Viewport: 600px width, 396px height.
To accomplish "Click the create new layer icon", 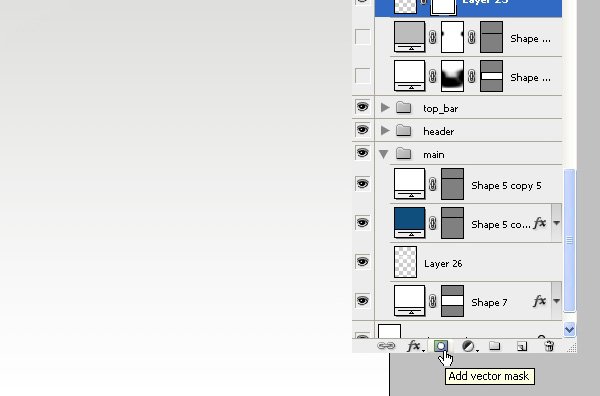I will pyautogui.click(x=522, y=346).
